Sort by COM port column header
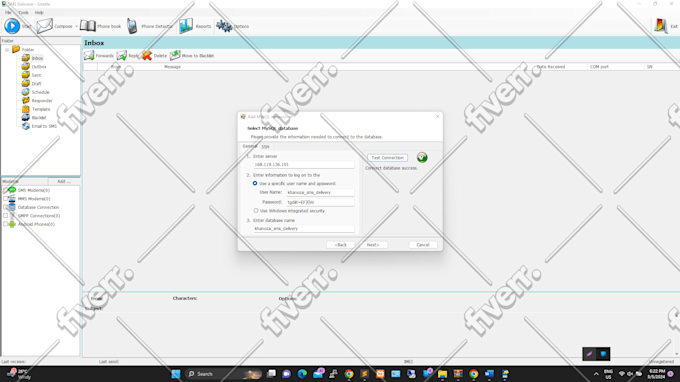Screen dimensions: 680x382 click(x=599, y=67)
